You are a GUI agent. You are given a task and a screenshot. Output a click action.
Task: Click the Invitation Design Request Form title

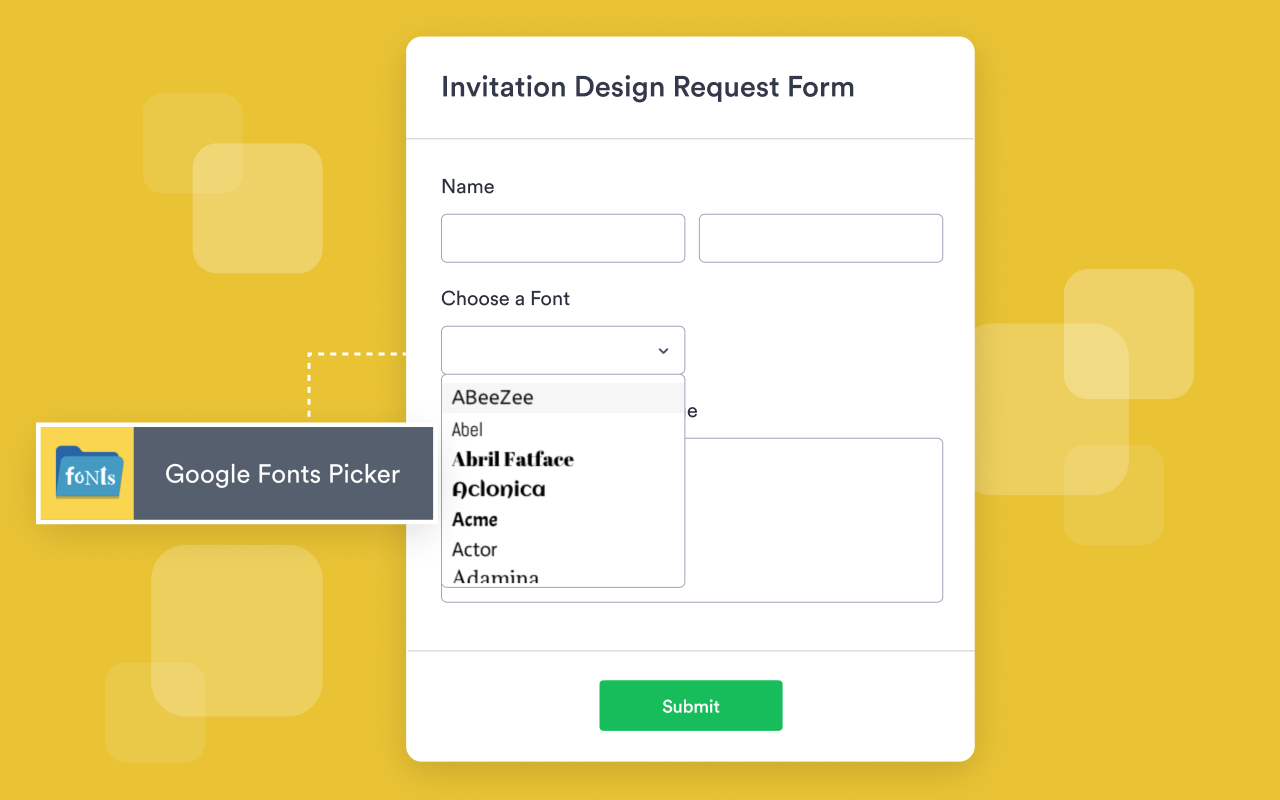coord(648,87)
